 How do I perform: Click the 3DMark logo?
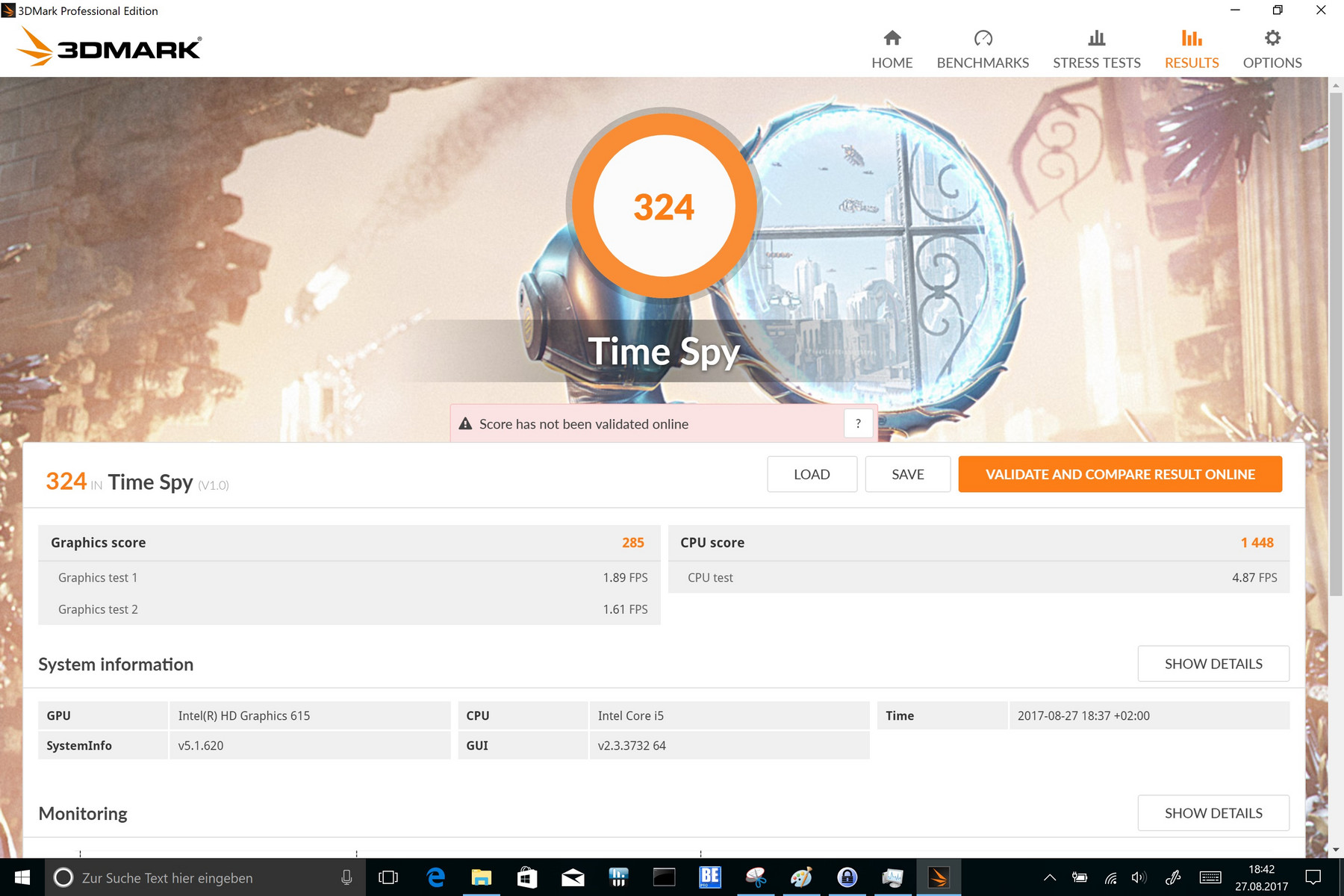109,46
